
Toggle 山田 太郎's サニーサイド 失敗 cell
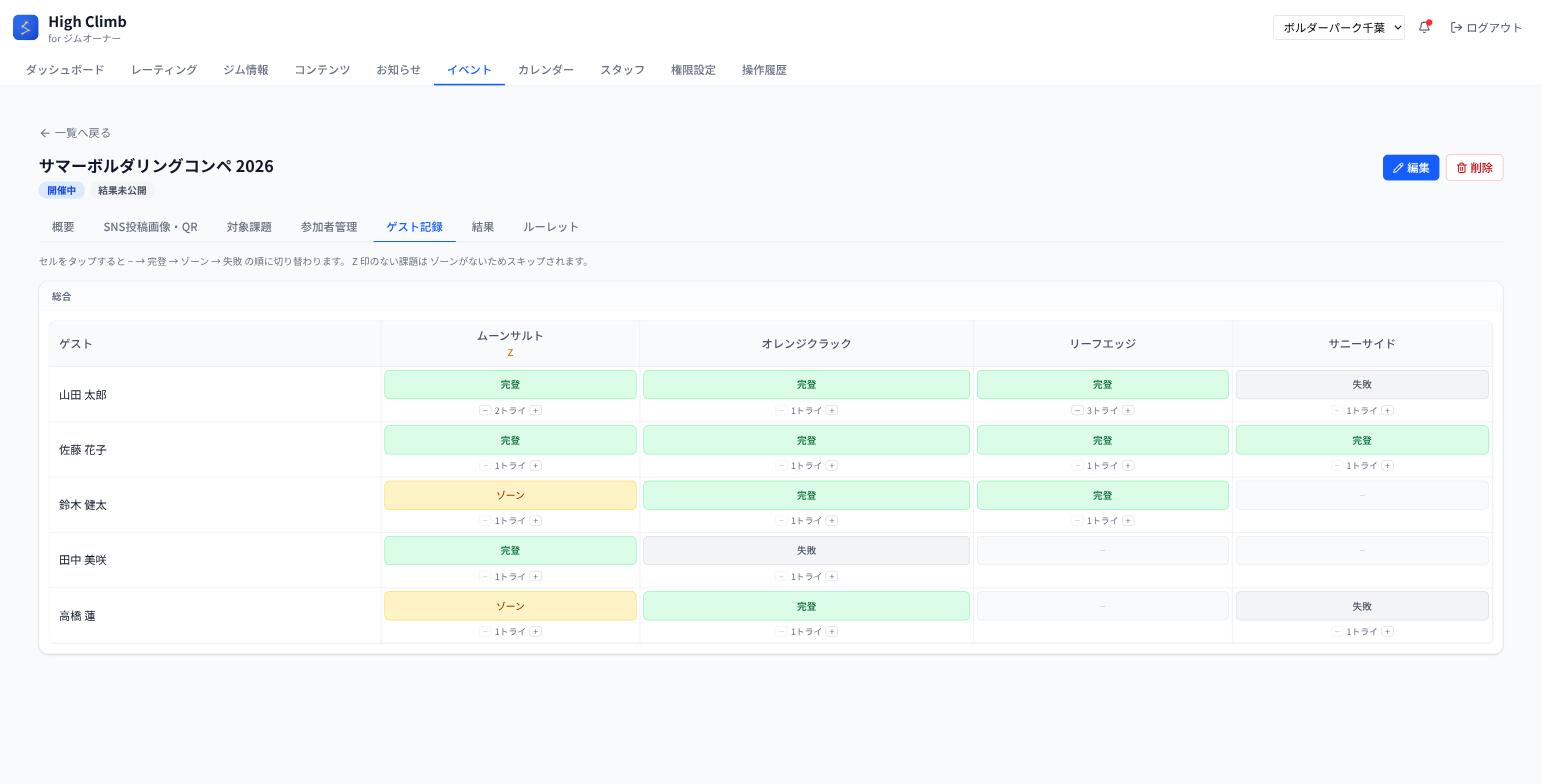click(x=1362, y=385)
